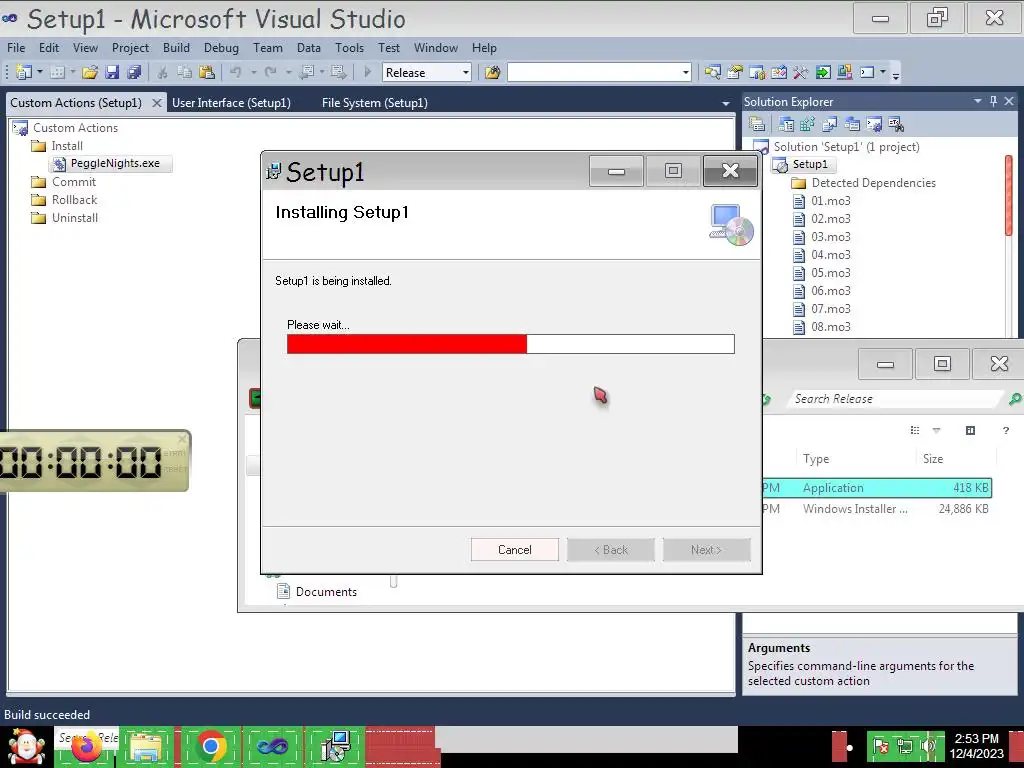Click the Paste clipboard icon
The width and height of the screenshot is (1024, 768).
pyautogui.click(x=207, y=72)
